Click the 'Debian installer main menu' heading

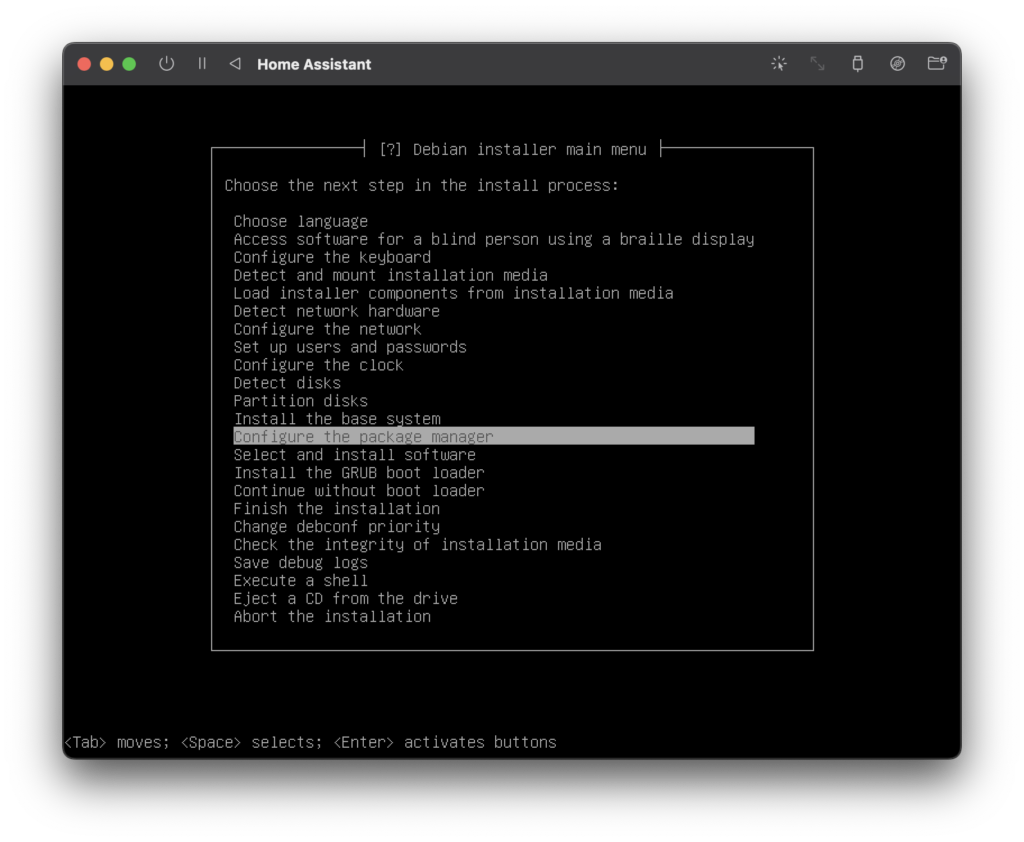530,150
